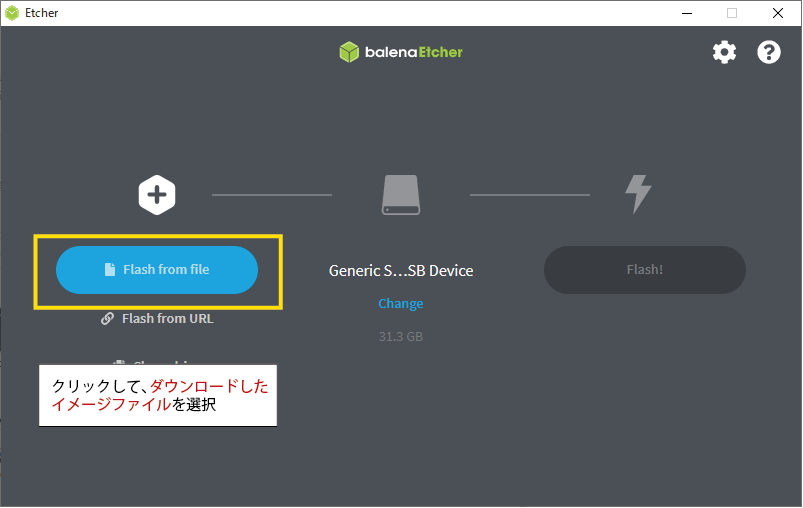This screenshot has height=508, width=803.
Task: Click the plus hexagon image icon
Action: [157, 195]
